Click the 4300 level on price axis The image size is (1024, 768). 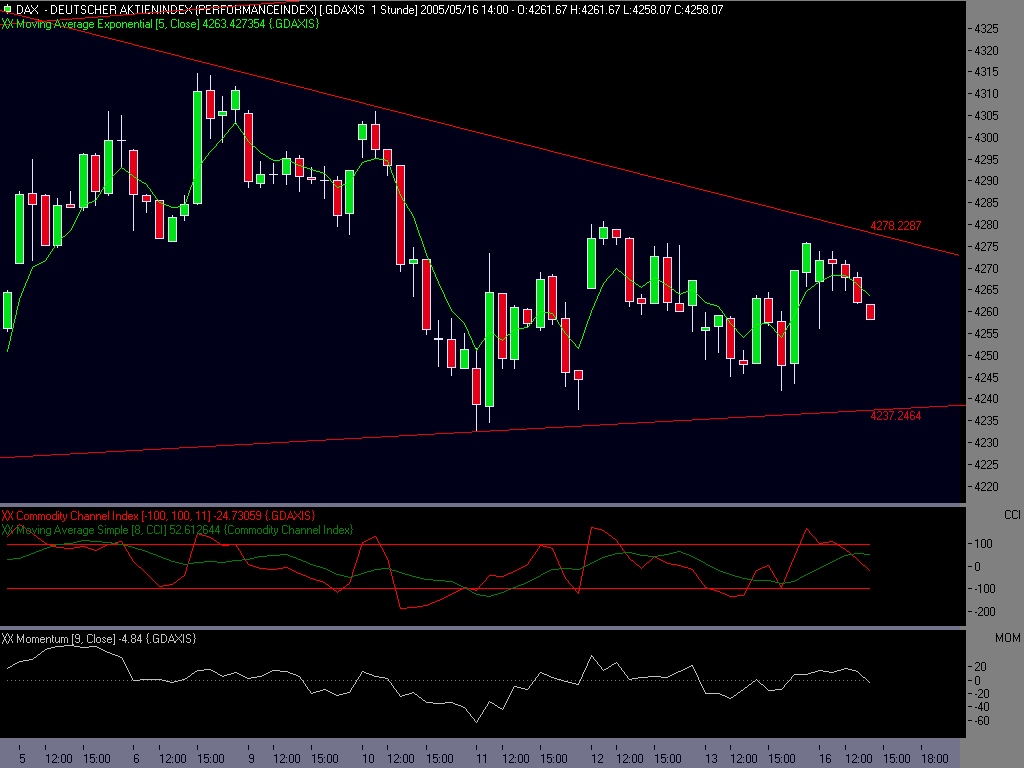pyautogui.click(x=987, y=137)
